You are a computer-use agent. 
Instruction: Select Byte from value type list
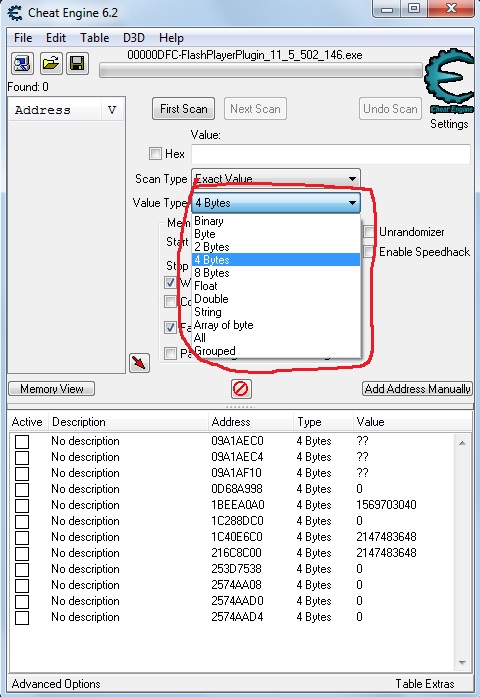pyautogui.click(x=276, y=234)
